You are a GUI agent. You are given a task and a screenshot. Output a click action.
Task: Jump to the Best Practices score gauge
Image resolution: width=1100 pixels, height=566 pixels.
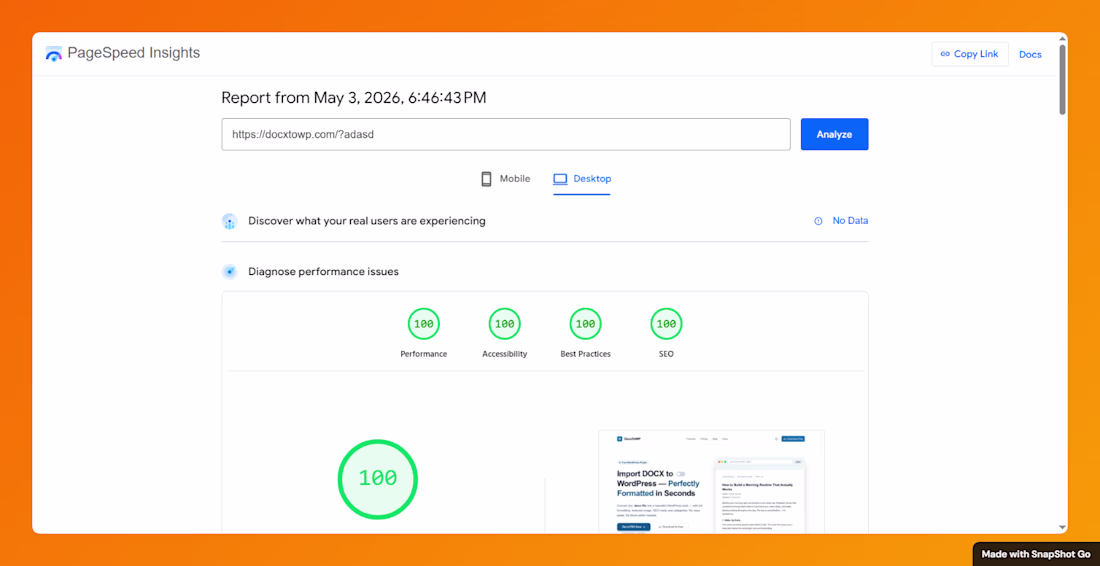[585, 324]
